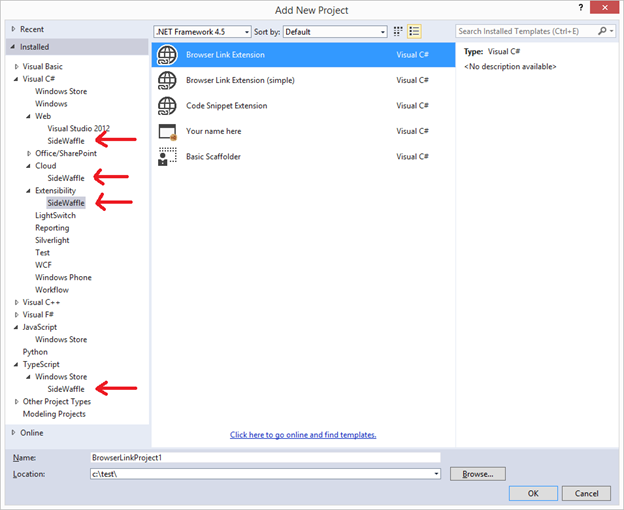
Task: Confirm with the OK button
Action: (533, 493)
